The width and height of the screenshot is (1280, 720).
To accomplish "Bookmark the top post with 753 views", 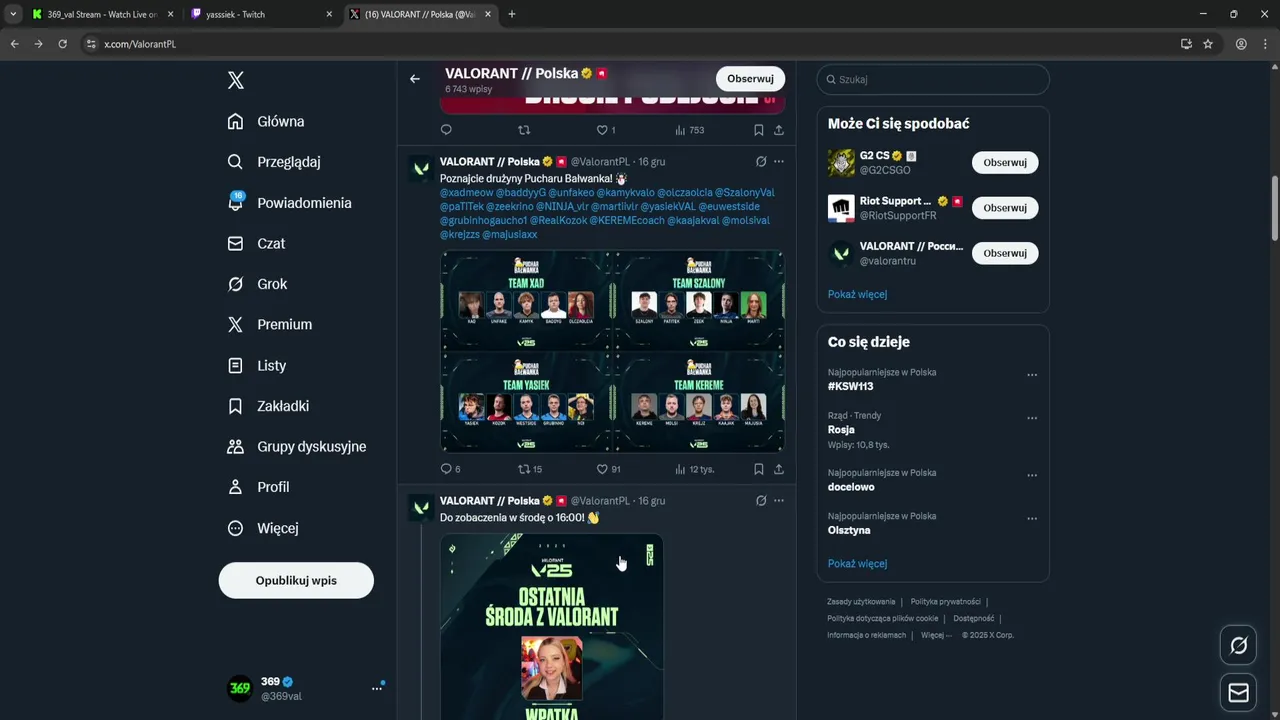I will (759, 130).
